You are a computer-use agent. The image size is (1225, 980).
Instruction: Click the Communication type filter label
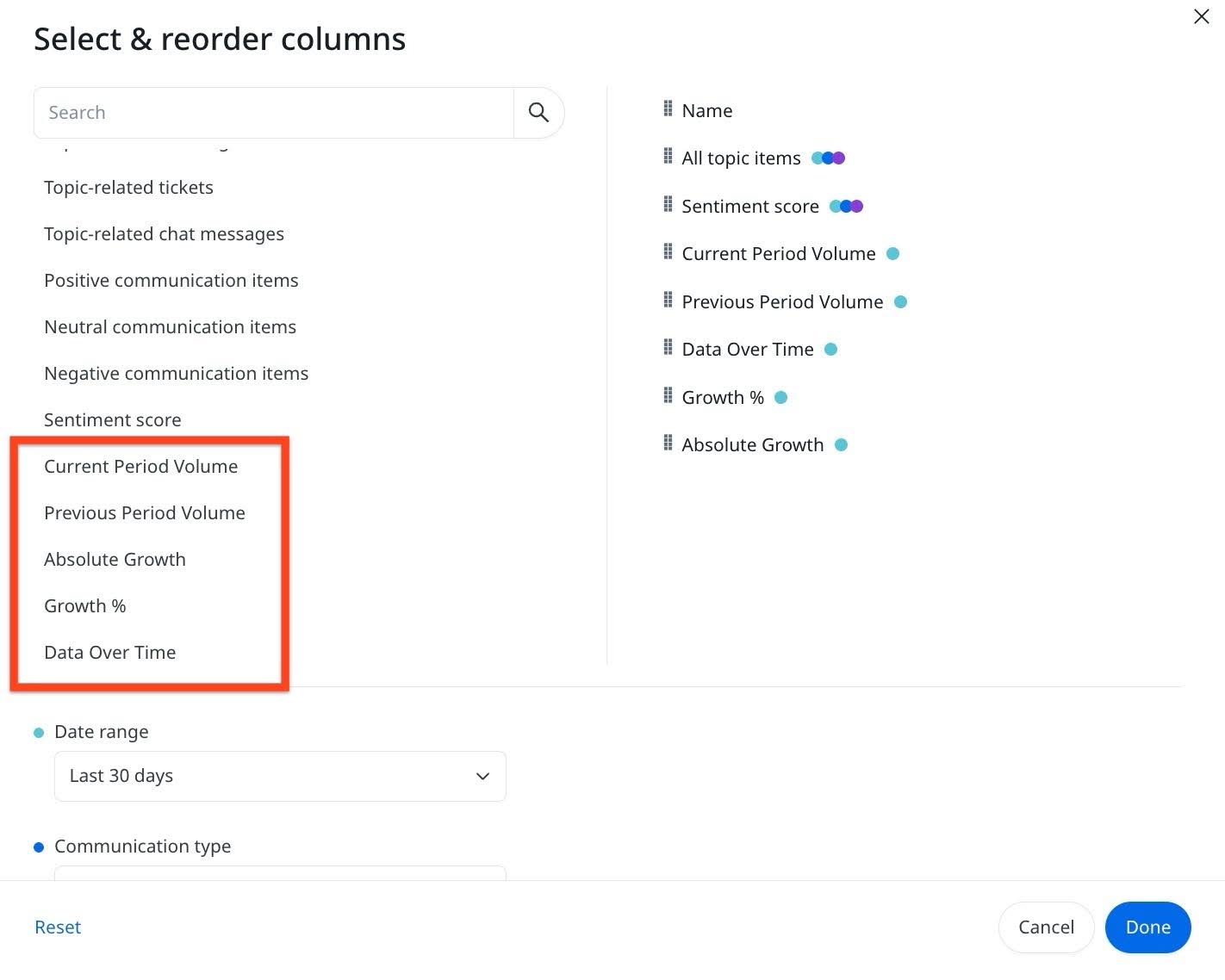click(142, 847)
